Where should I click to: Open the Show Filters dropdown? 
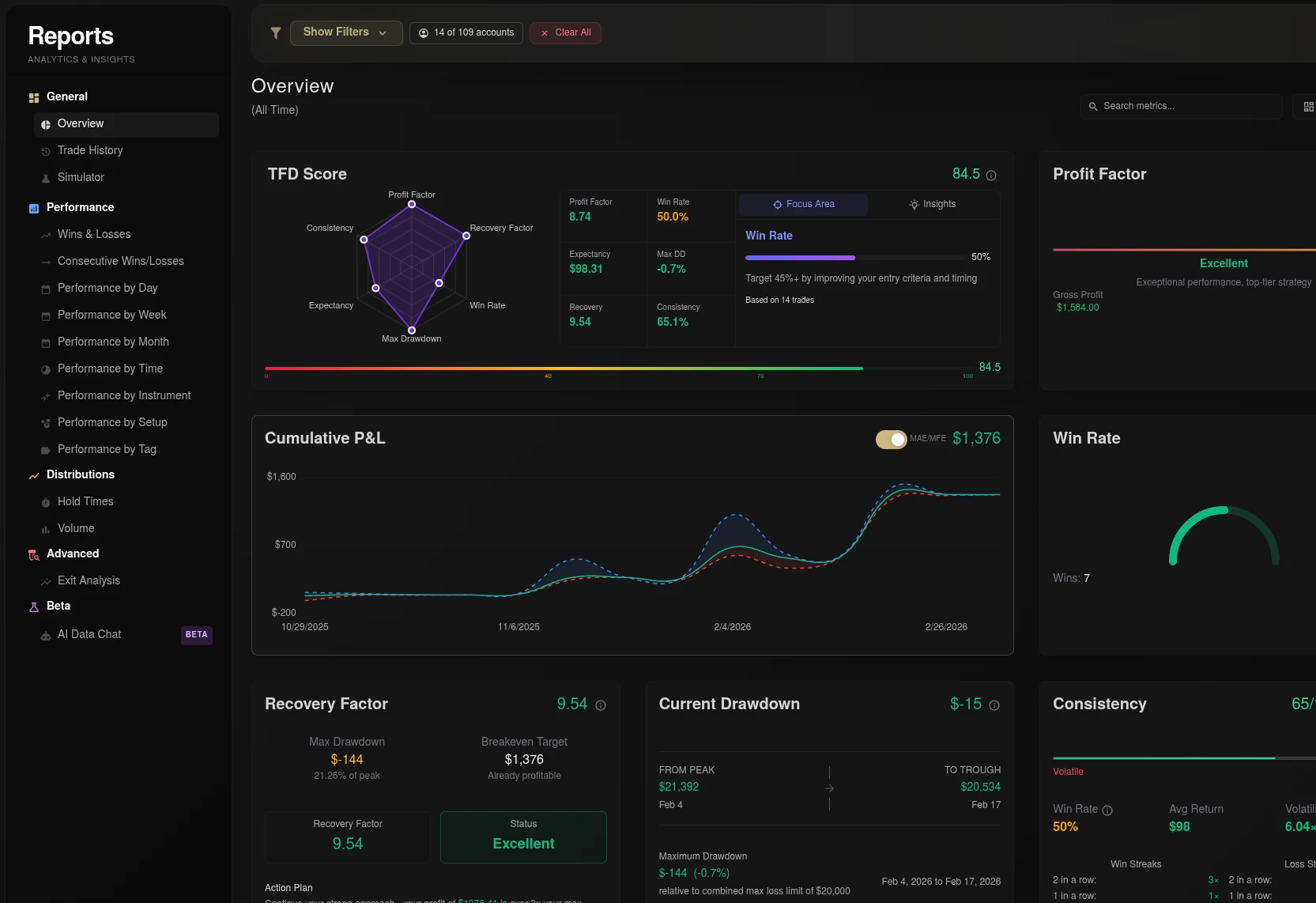pos(346,32)
